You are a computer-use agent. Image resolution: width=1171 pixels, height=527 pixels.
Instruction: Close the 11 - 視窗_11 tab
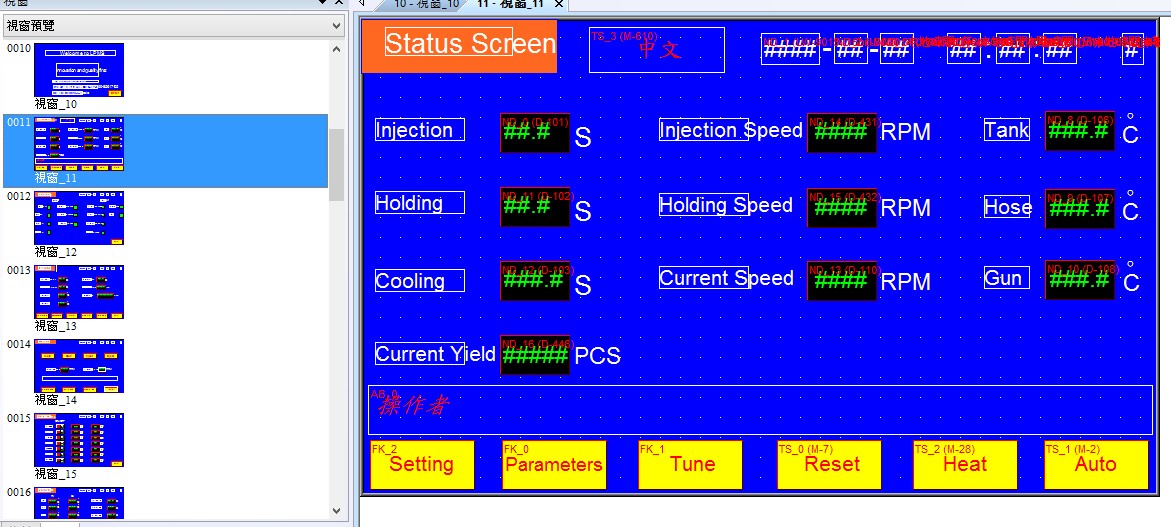pyautogui.click(x=559, y=5)
